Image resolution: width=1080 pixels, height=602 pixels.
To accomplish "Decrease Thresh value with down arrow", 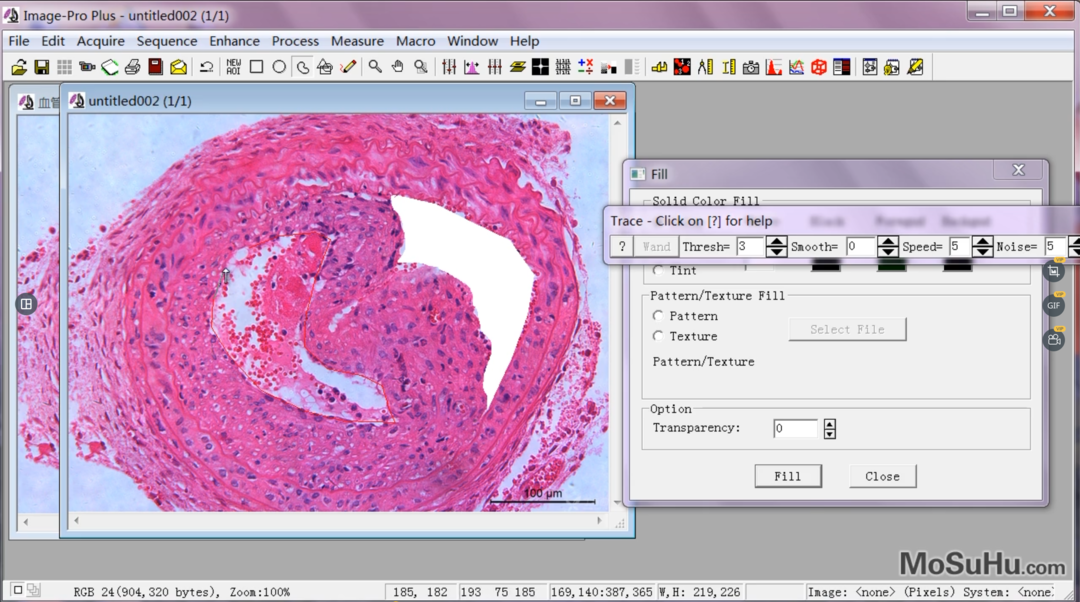I will point(776,251).
